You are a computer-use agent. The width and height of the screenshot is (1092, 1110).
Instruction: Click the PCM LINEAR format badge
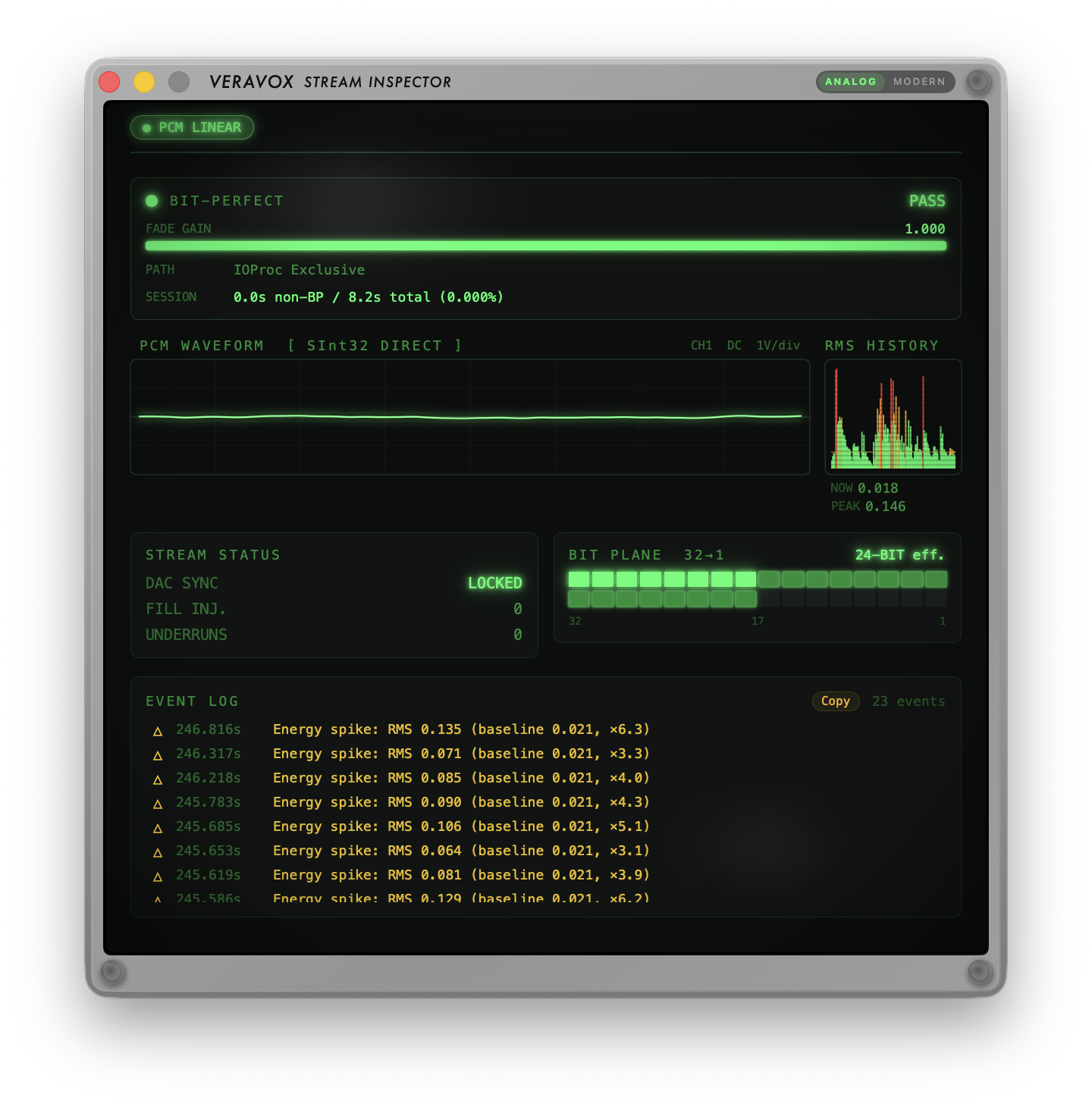[192, 127]
